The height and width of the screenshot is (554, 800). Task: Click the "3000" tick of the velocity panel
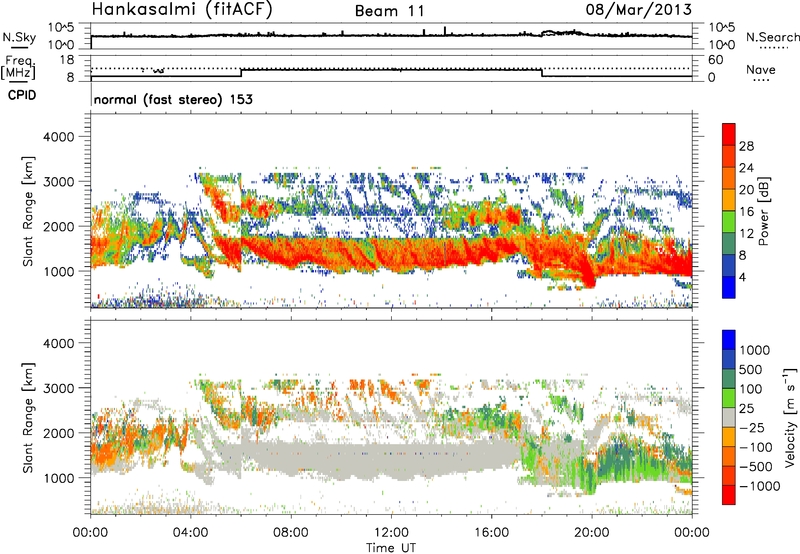(x=58, y=388)
